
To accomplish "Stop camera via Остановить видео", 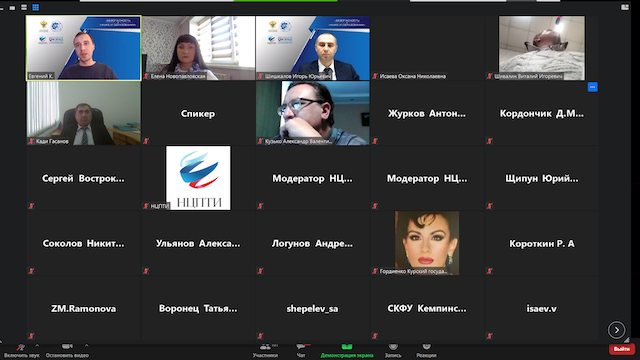I will coord(67,351).
